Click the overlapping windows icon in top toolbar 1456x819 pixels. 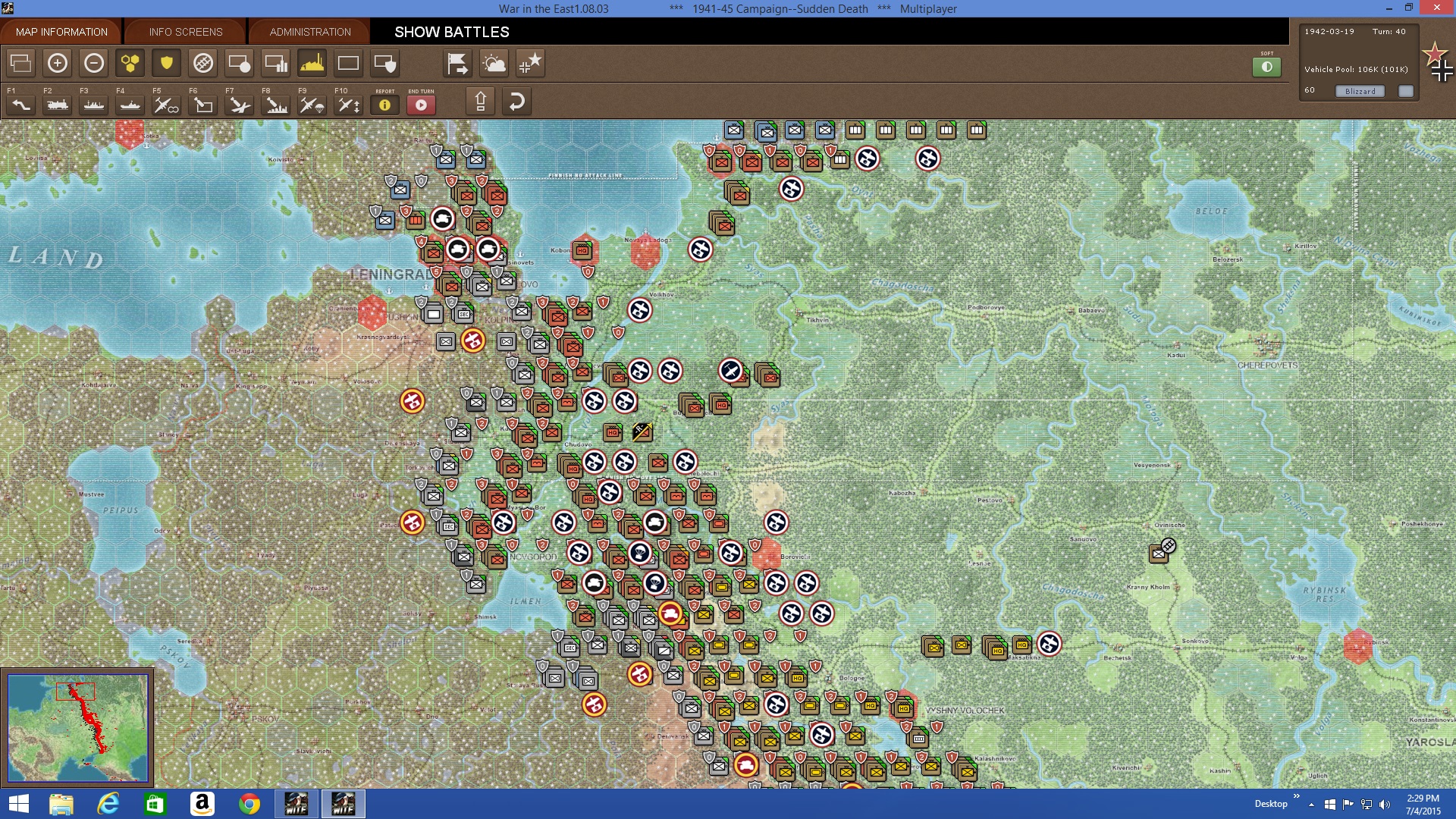20,63
